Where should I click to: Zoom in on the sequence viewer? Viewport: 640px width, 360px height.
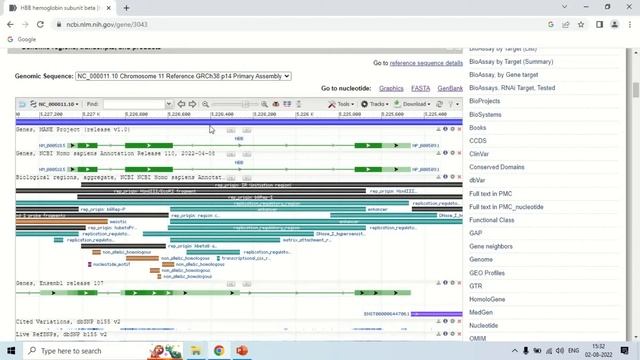(264, 104)
